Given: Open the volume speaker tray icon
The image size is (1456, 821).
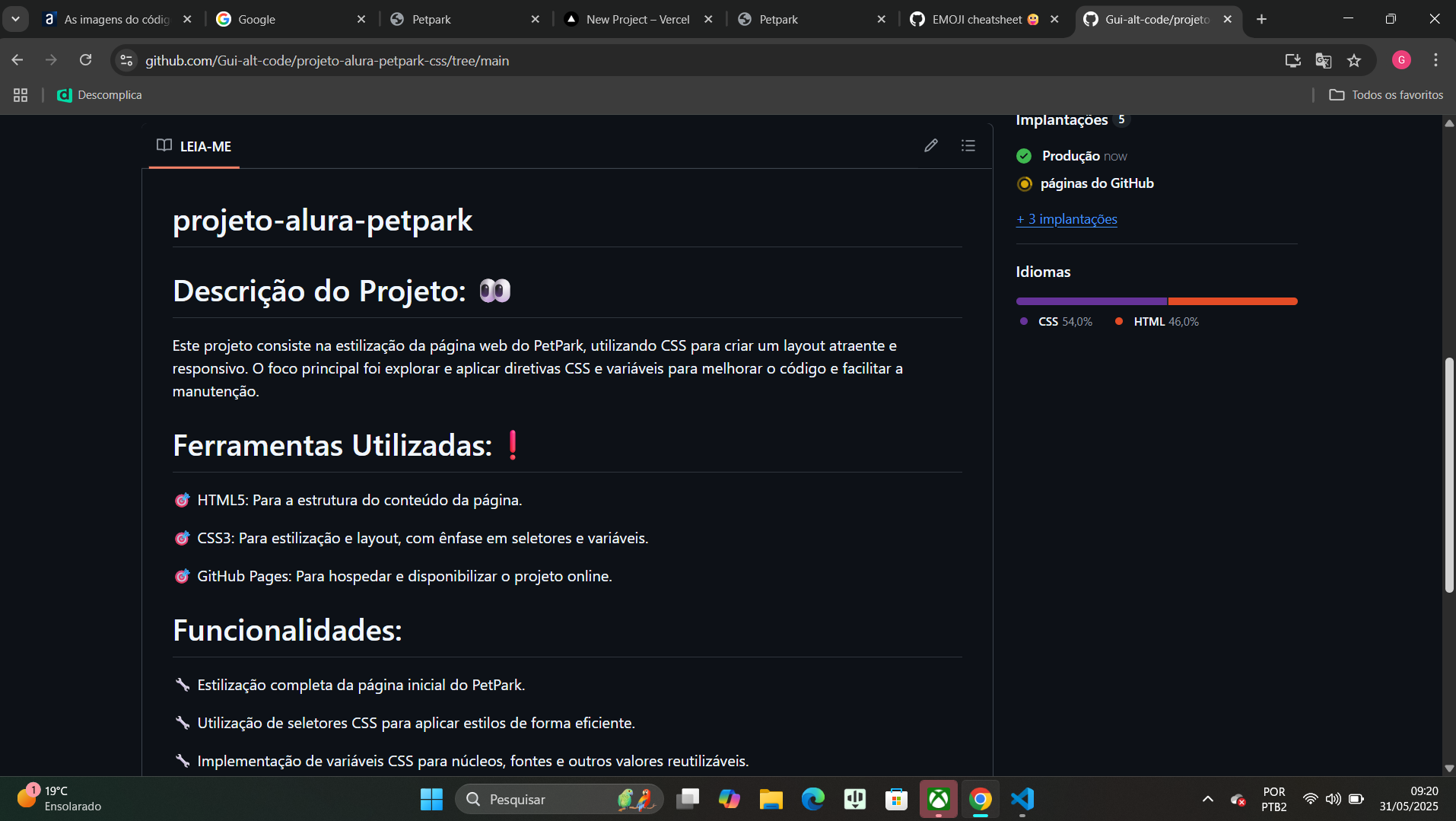Looking at the screenshot, I should pyautogui.click(x=1333, y=799).
